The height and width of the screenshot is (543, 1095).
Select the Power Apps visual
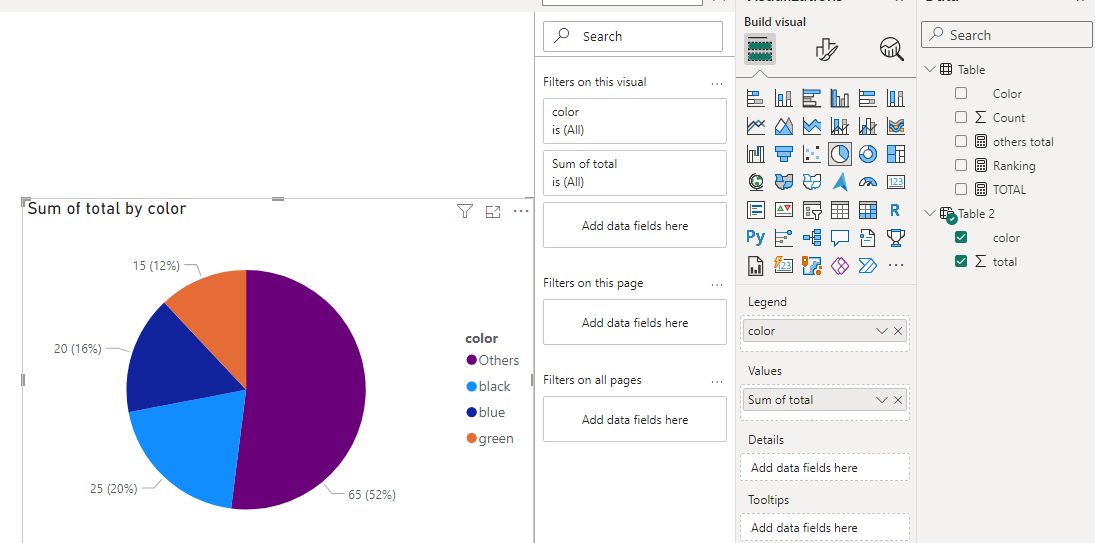pos(839,265)
